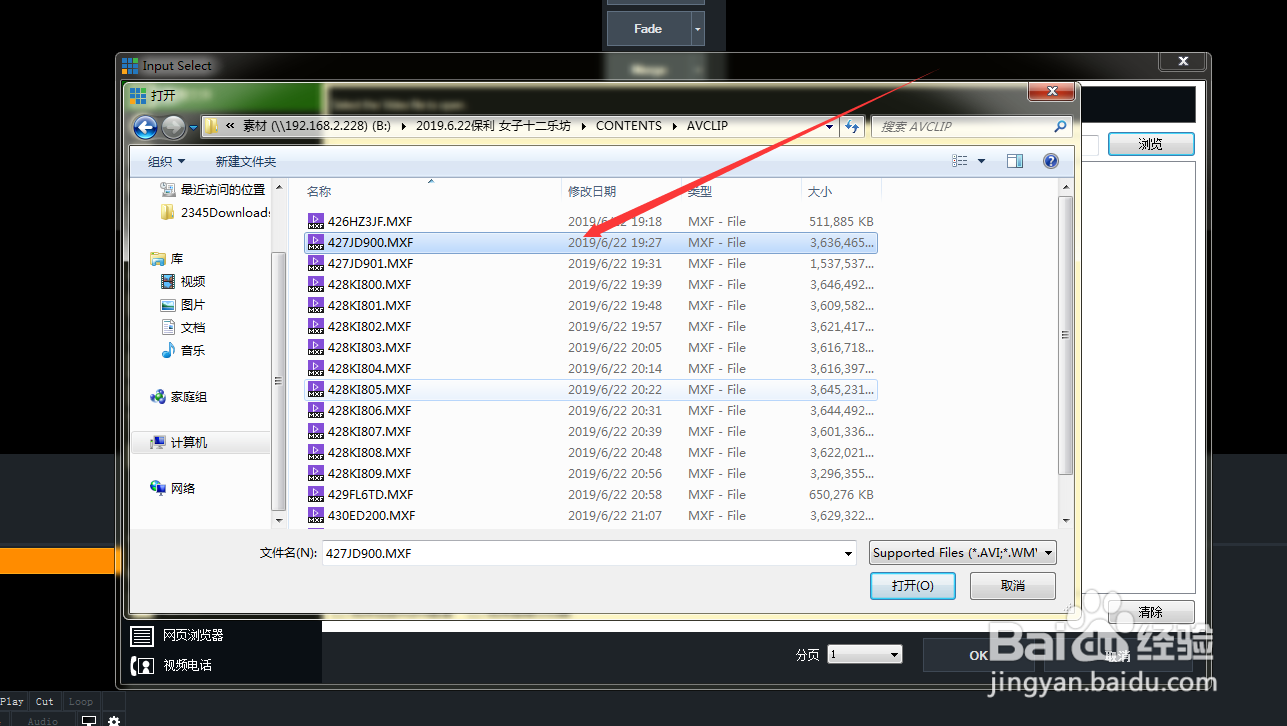Viewport: 1287px width, 726px height.
Task: Open the address bar history dropdown
Action: tap(830, 127)
